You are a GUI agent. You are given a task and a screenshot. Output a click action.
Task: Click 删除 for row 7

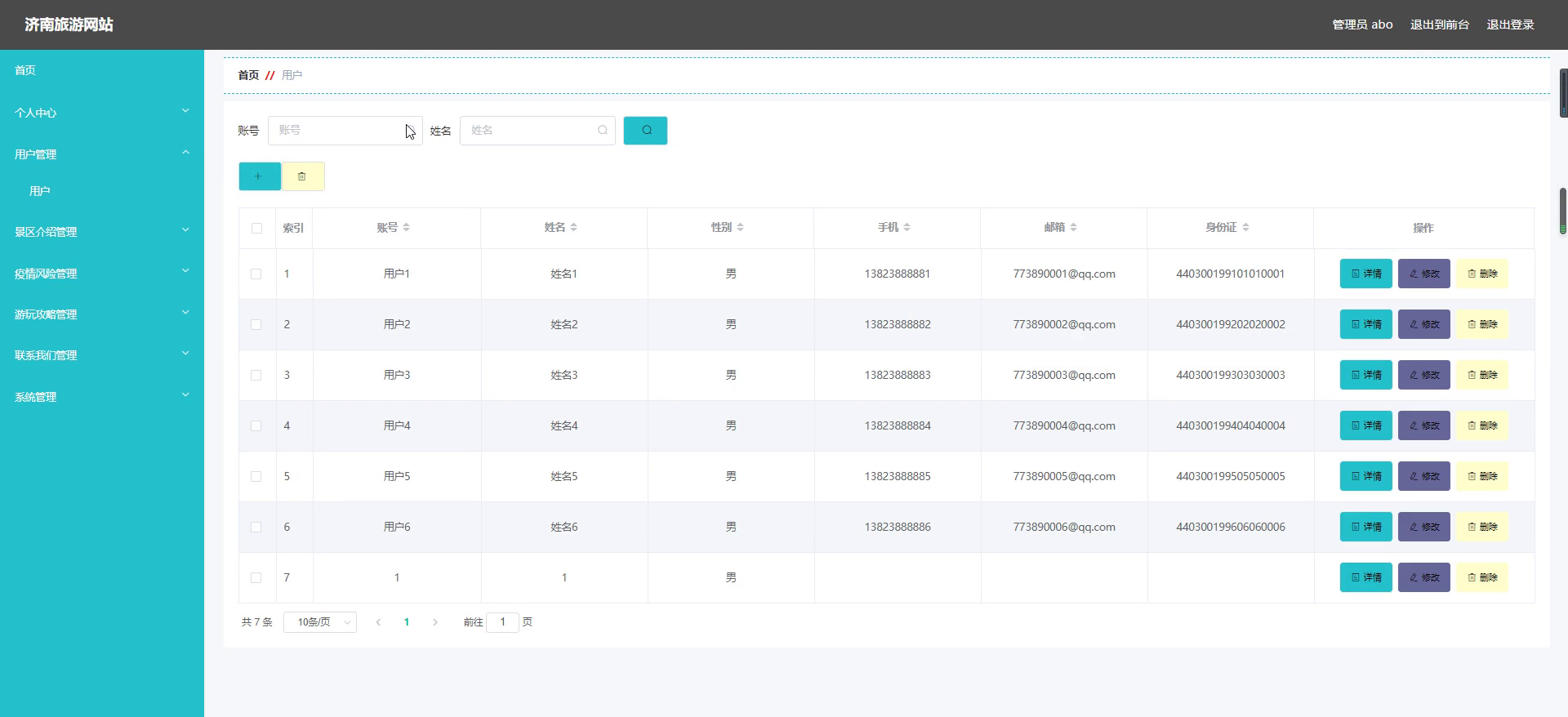tap(1482, 577)
